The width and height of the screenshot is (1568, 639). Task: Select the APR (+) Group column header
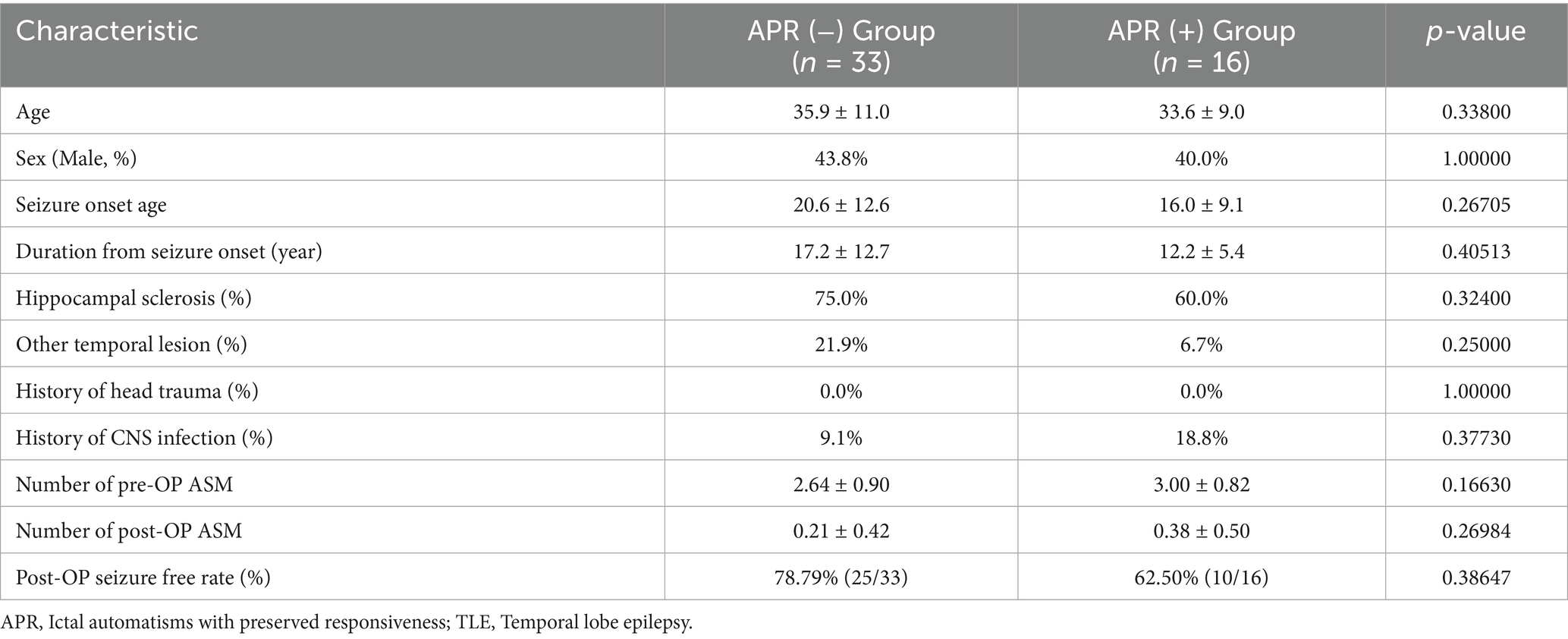pyautogui.click(x=1201, y=46)
